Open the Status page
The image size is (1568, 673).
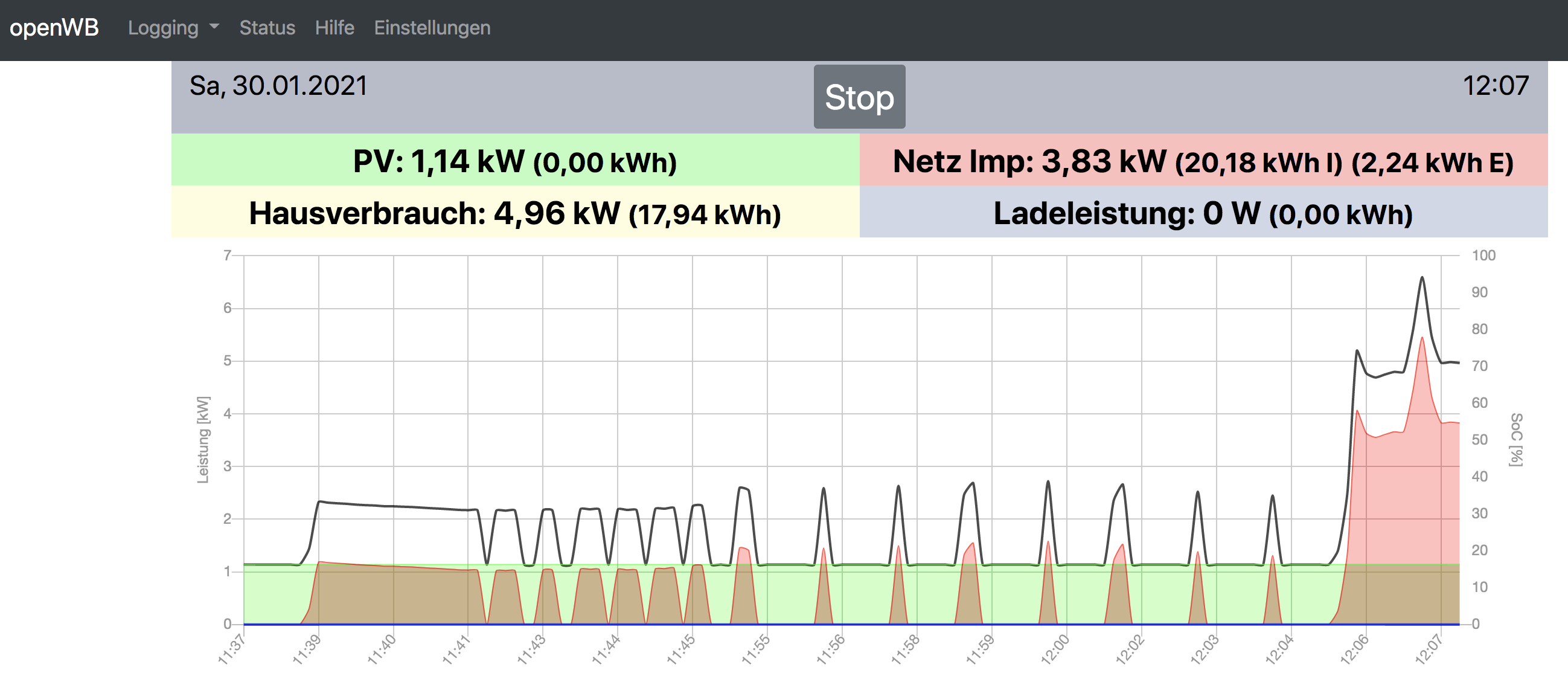pos(267,28)
